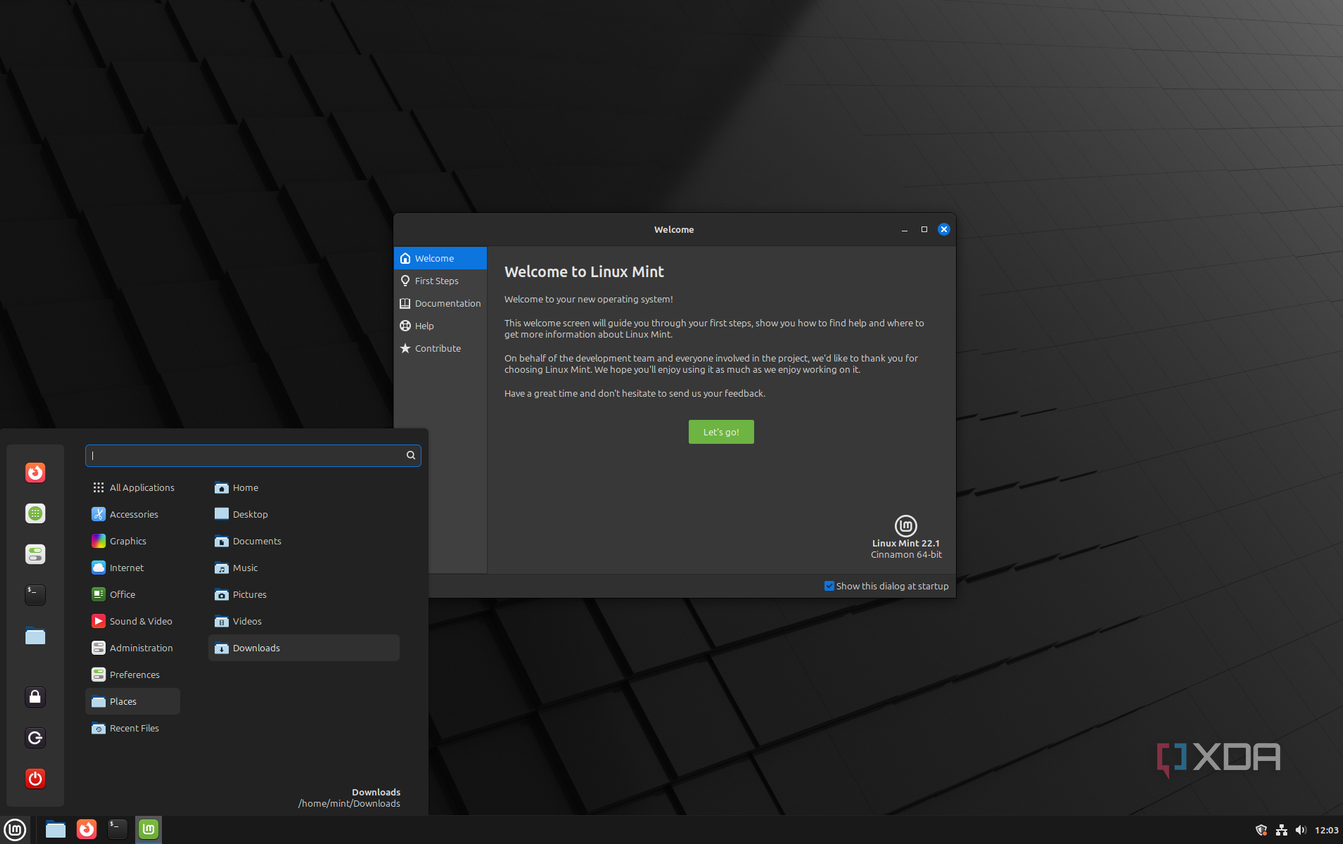
Task: Select the Office category
Action: click(133, 594)
